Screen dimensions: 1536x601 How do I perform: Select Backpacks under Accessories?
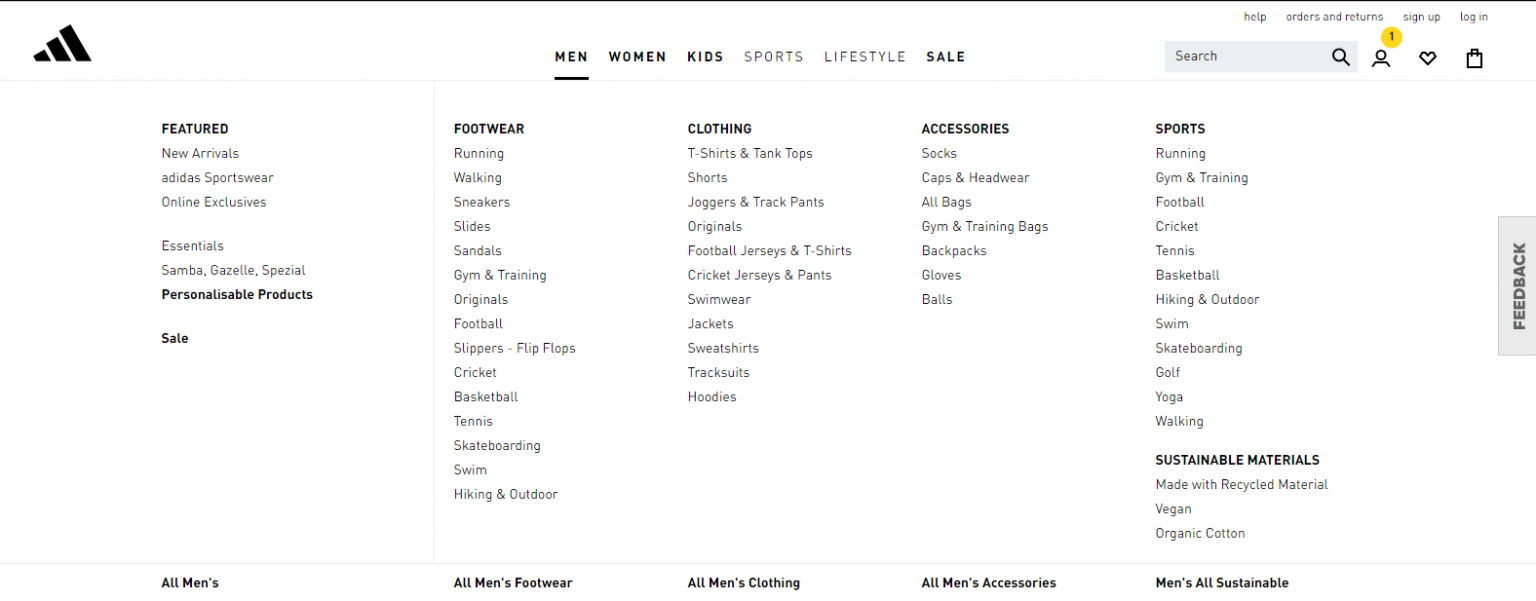[953, 250]
